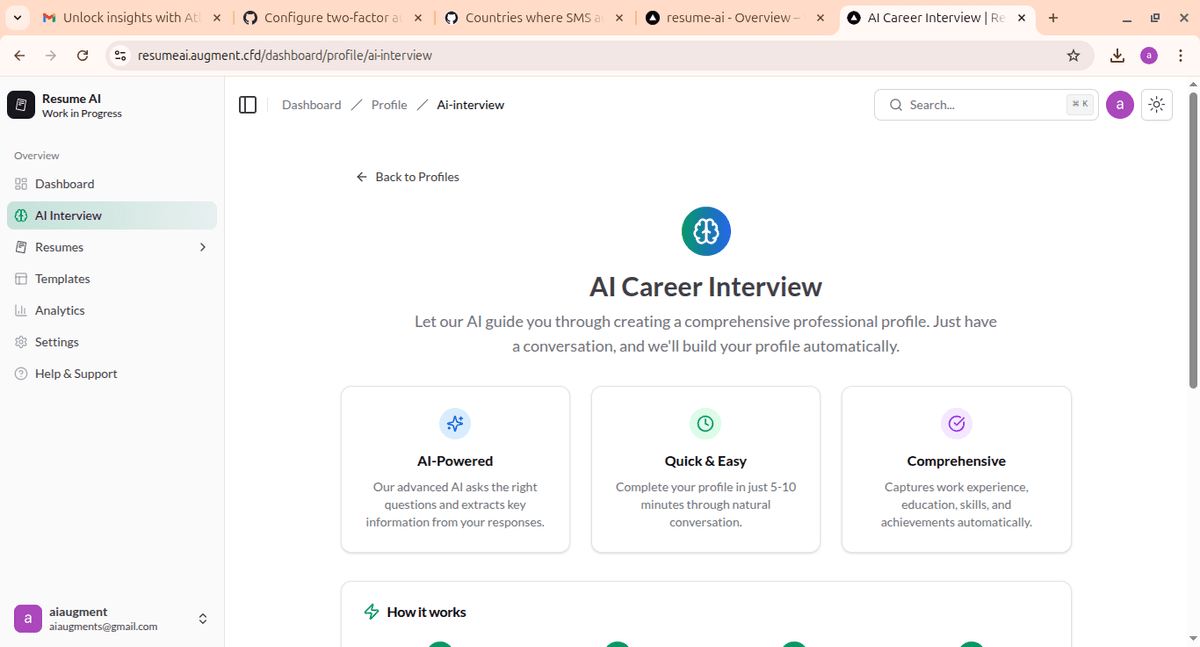The width and height of the screenshot is (1200, 647).
Task: Open Dashboard in the sidebar
Action: click(64, 184)
